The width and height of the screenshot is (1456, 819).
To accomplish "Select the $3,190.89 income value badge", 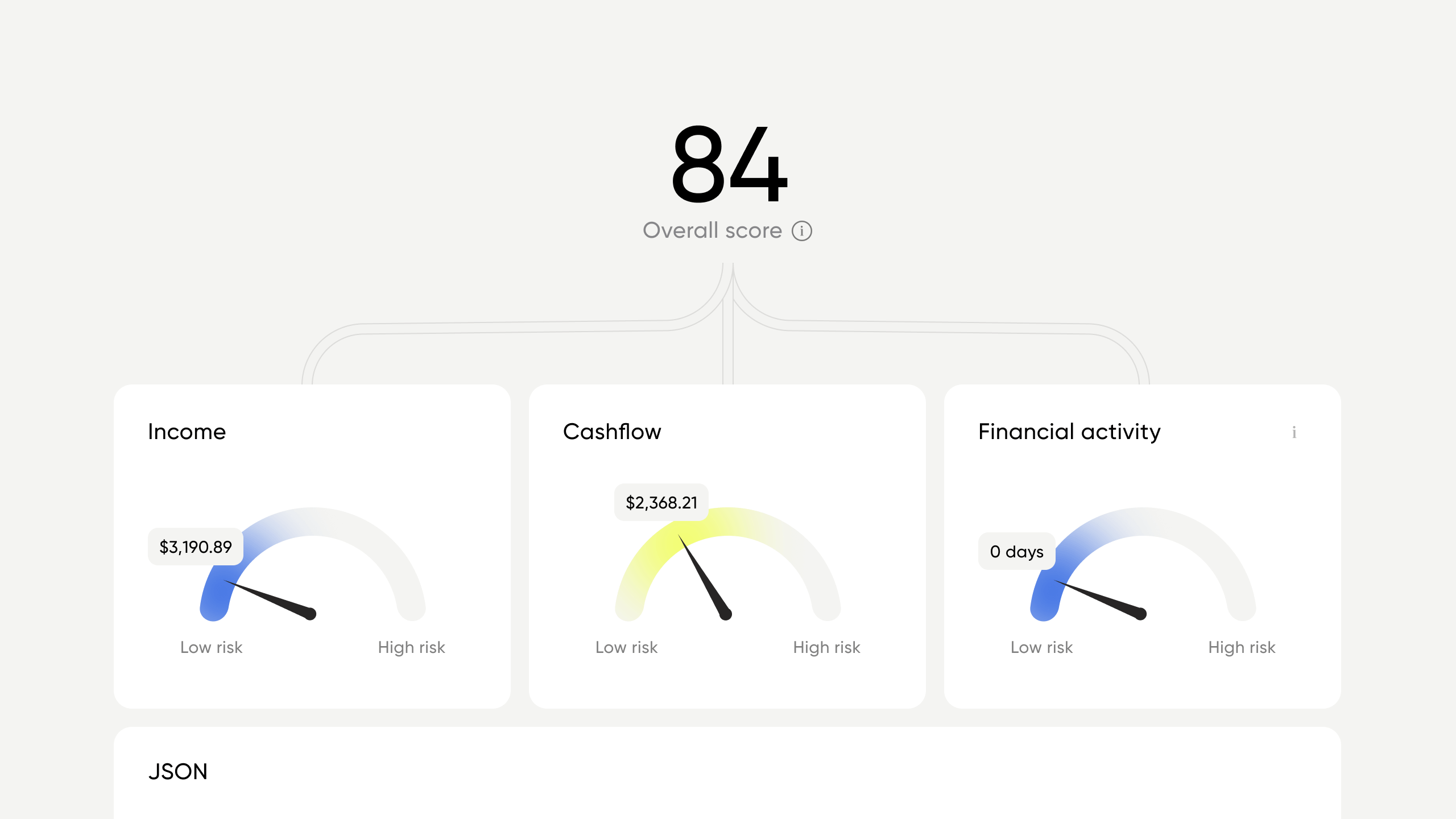I will (196, 547).
